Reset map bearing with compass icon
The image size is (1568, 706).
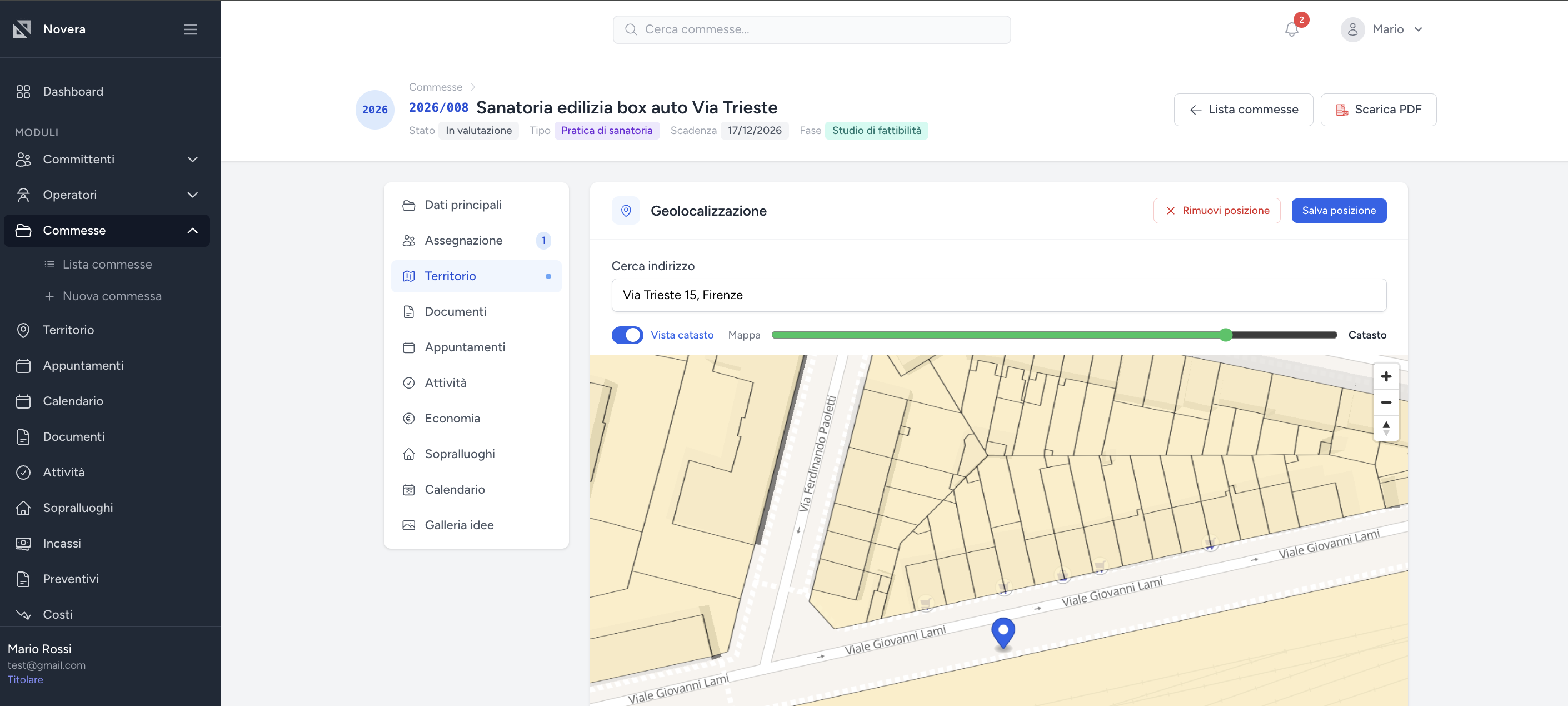coord(1386,427)
